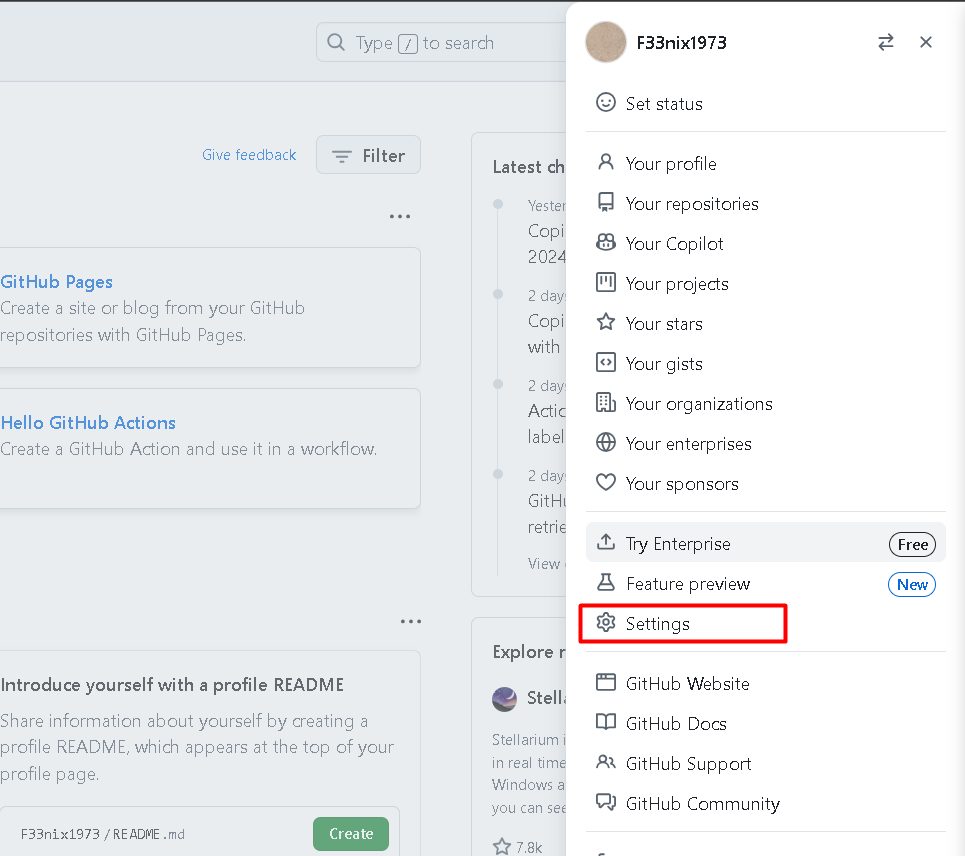
Task: Choose Try Enterprise menu entry
Action: pos(766,543)
